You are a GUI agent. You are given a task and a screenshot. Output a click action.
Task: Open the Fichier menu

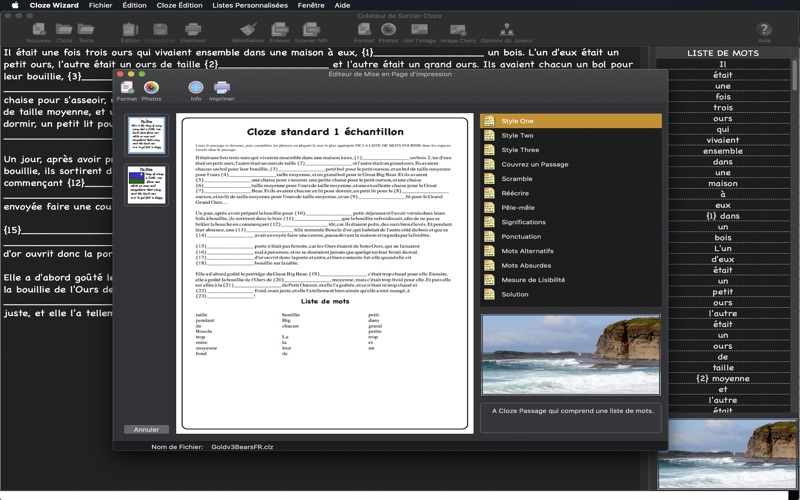pos(100,5)
